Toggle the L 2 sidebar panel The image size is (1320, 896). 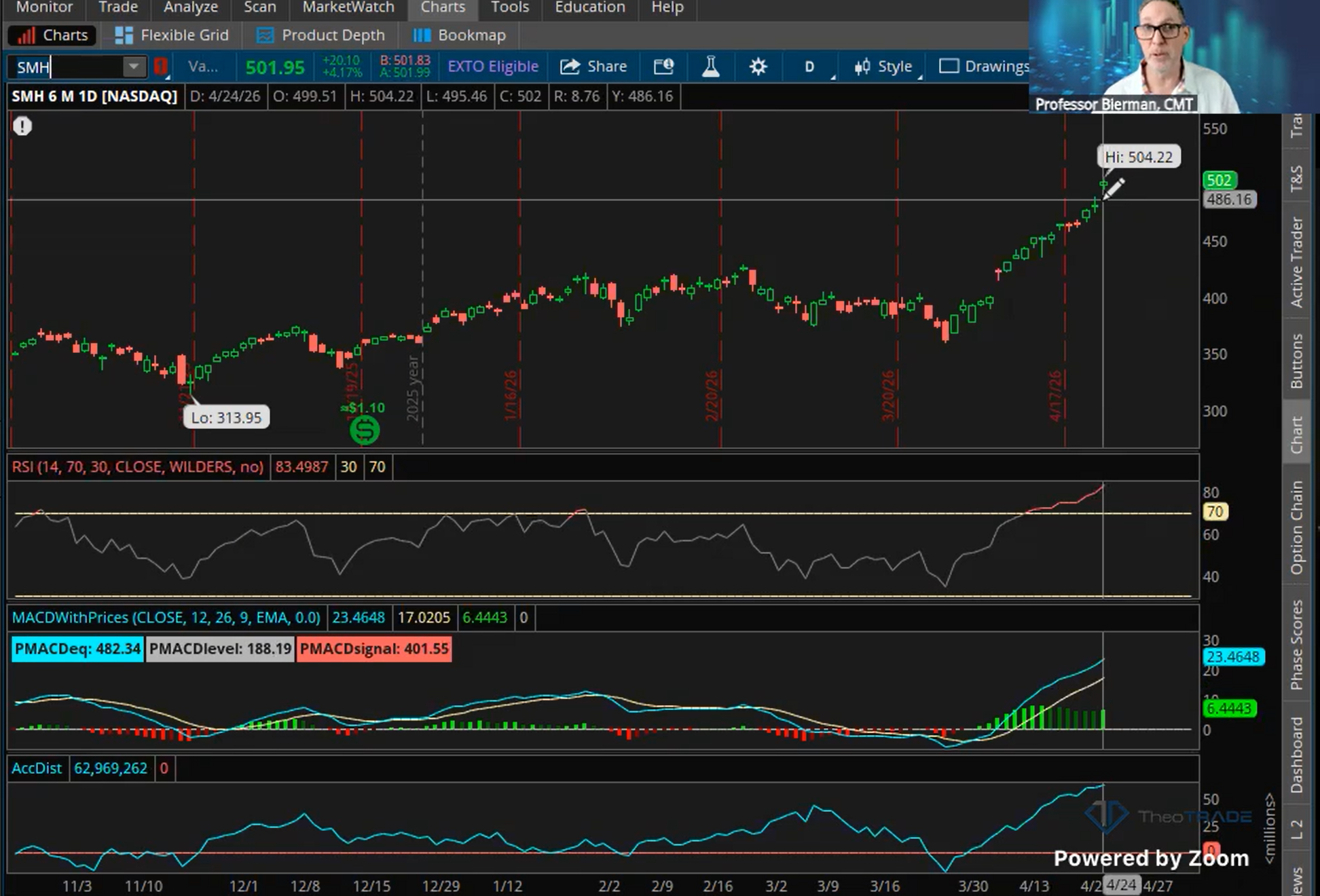tap(1297, 829)
